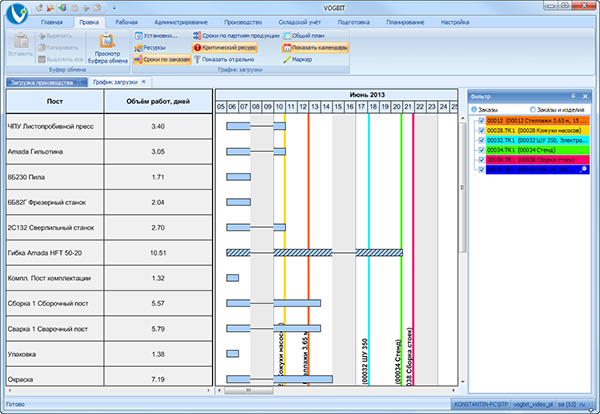
Task: Click the Общий план button
Action: pyautogui.click(x=304, y=36)
